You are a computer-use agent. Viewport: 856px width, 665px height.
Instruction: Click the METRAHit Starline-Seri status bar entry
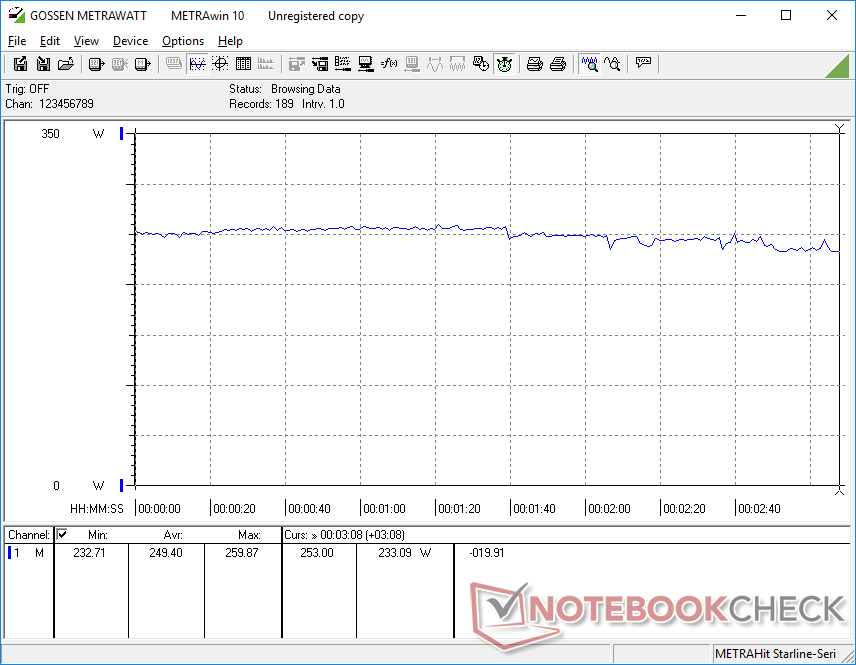(775, 654)
